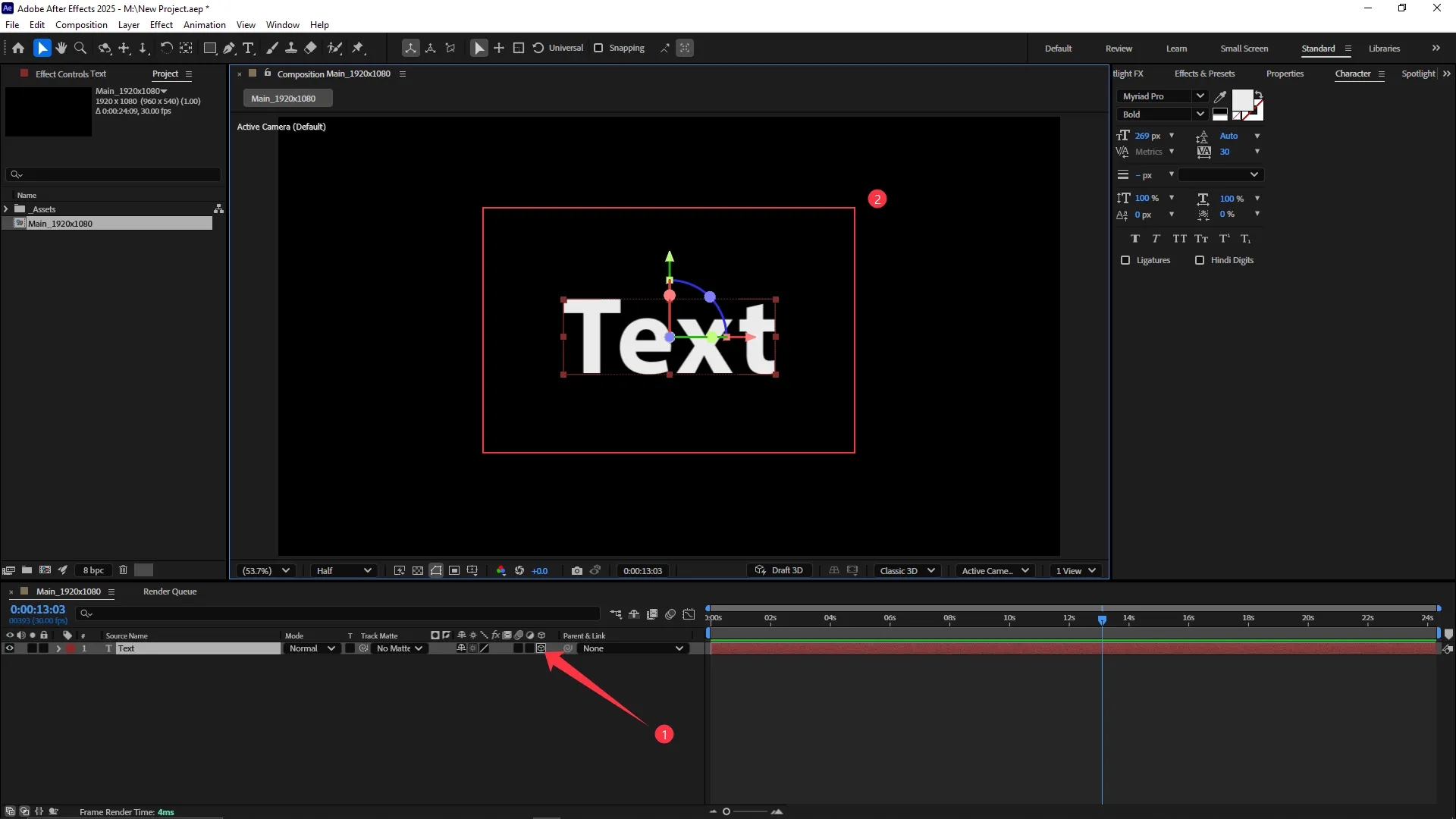Viewport: 1456px width, 819px height.
Task: Switch to the Small Screen workspace
Action: pyautogui.click(x=1244, y=49)
